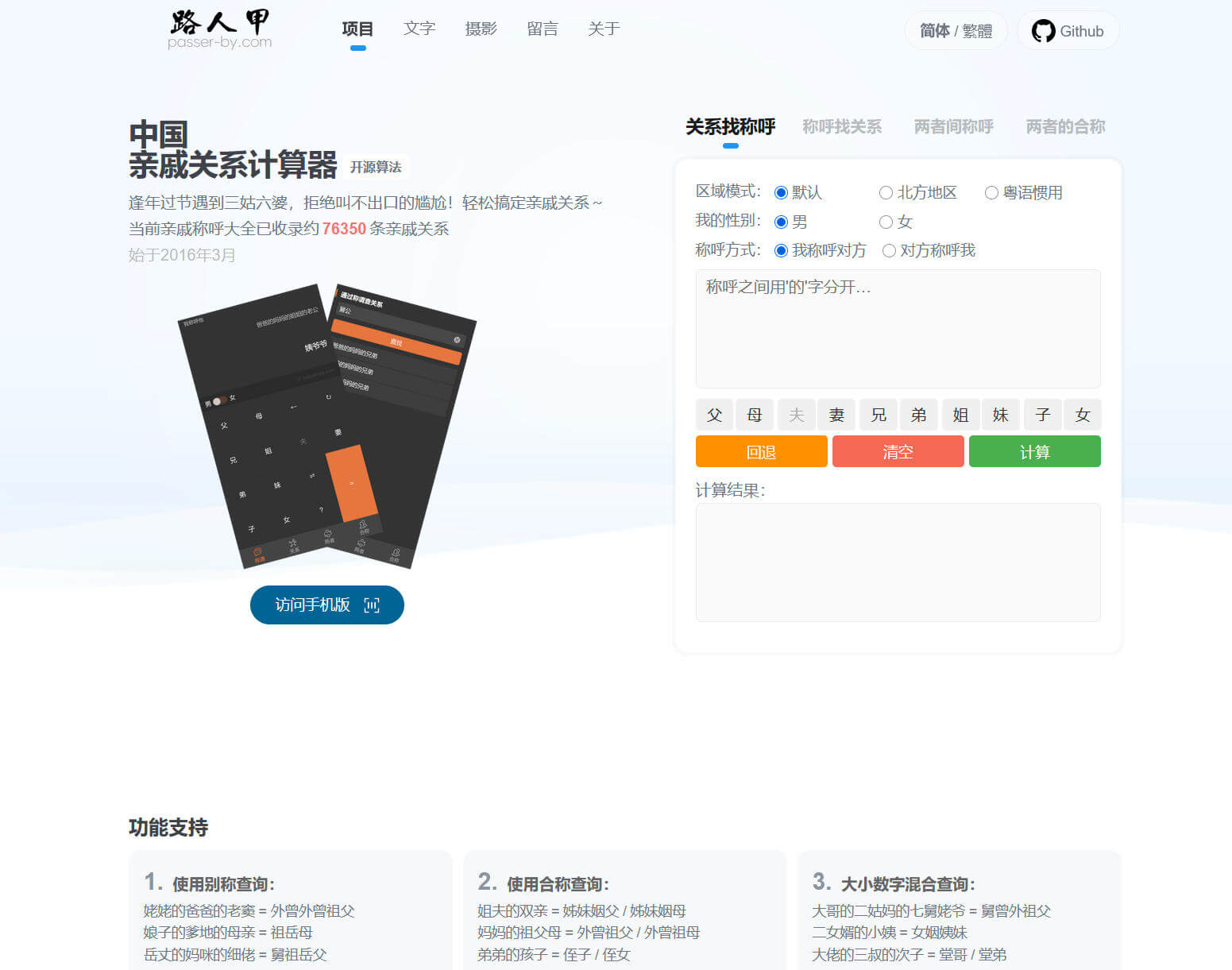Viewport: 1232px width, 970px height.
Task: Switch to 对方称呼我 addressing mode
Action: point(889,250)
